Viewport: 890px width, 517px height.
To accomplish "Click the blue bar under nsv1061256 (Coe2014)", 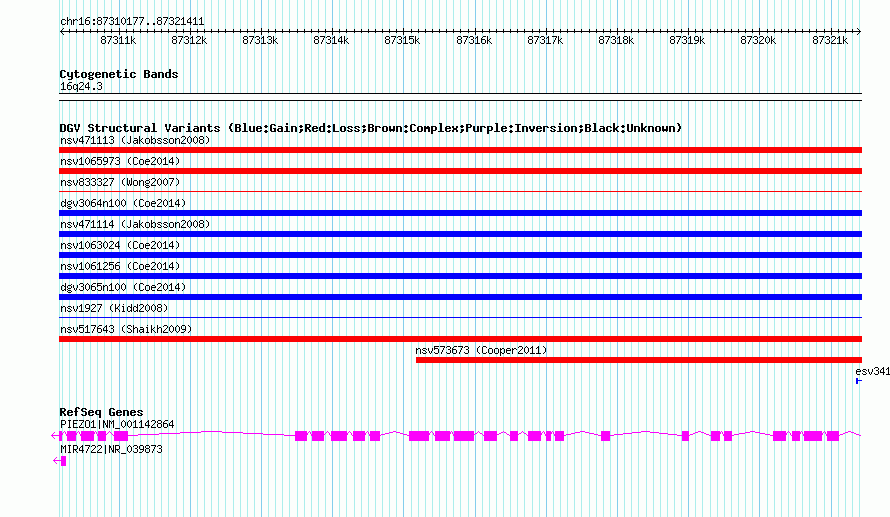I will click(460, 276).
